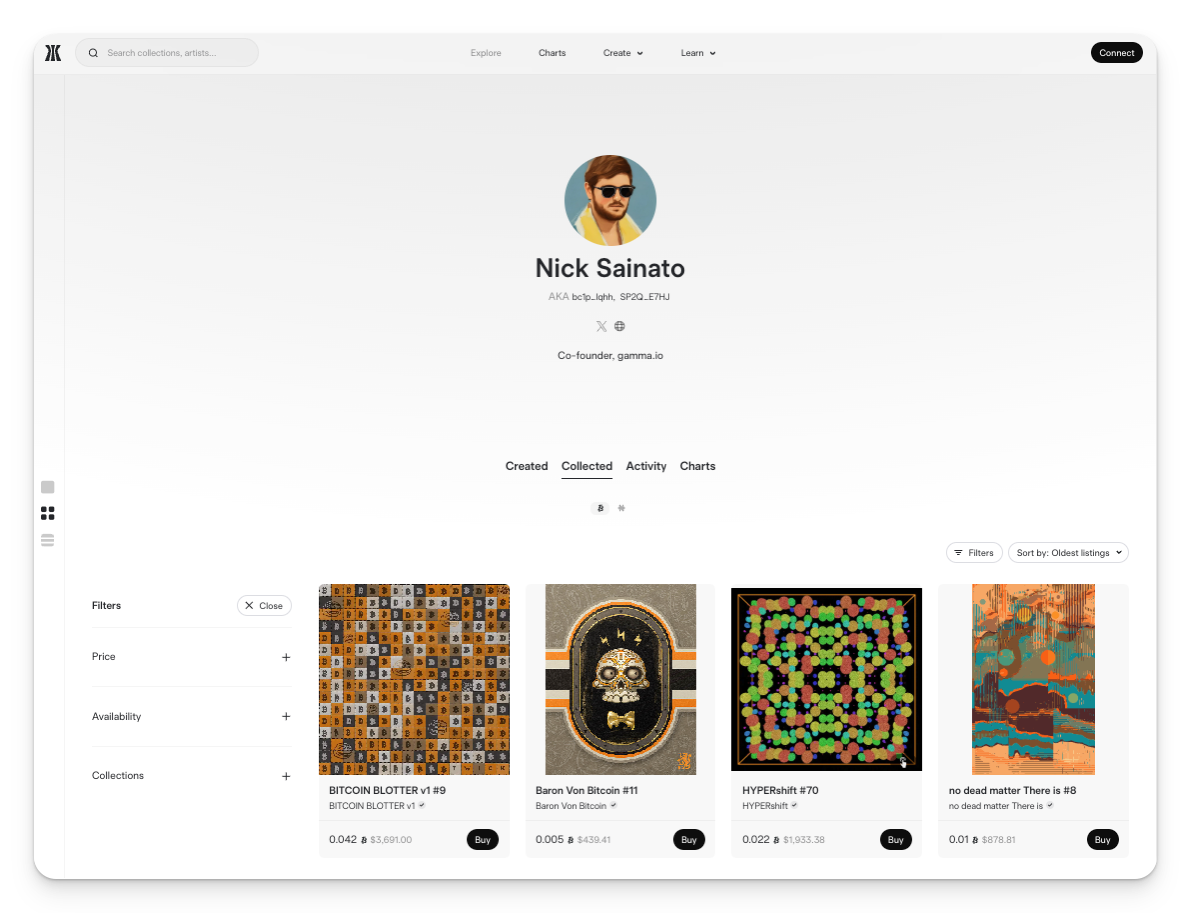The height and width of the screenshot is (913, 1191).
Task: Select the grid view layout icon
Action: [48, 513]
